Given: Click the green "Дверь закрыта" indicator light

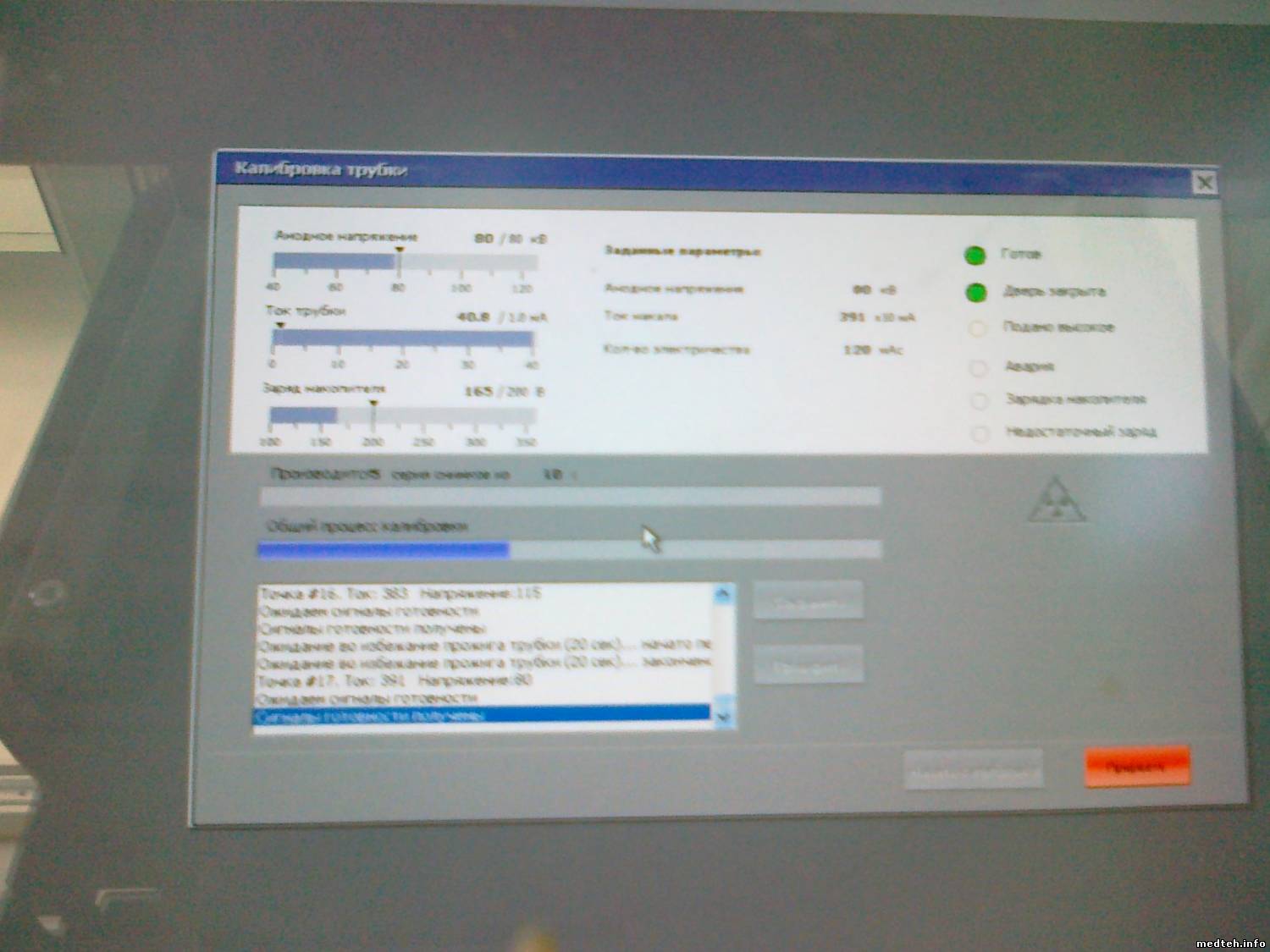Looking at the screenshot, I should coord(976,293).
